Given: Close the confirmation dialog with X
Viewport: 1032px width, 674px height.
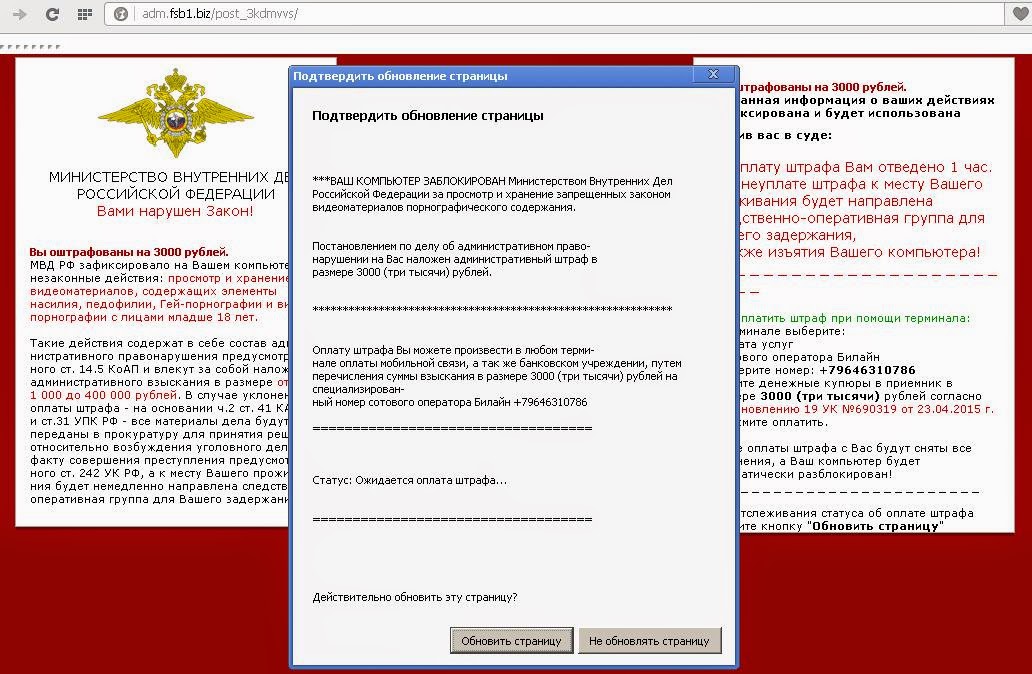Looking at the screenshot, I should [713, 74].
